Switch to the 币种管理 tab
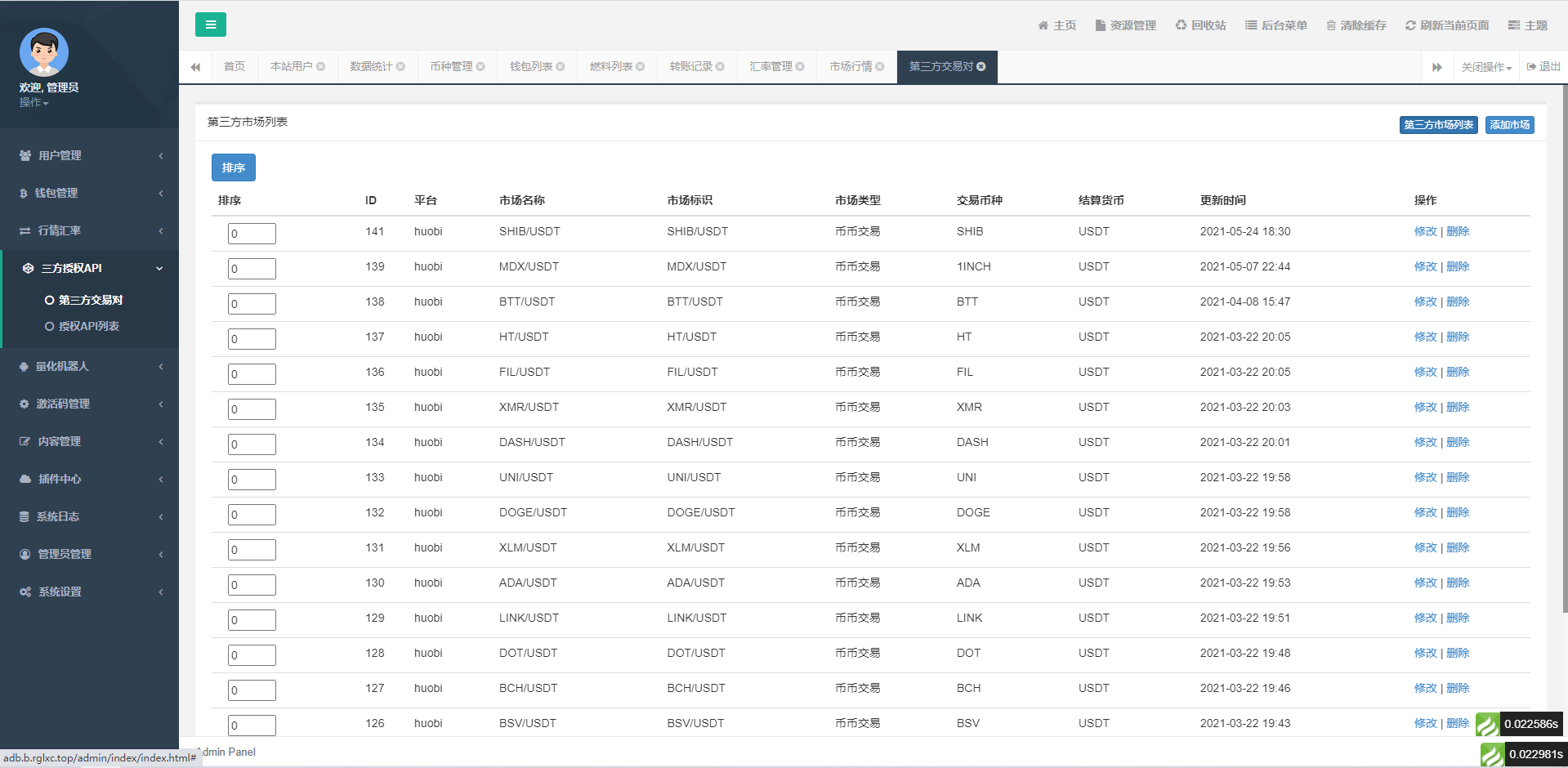Viewport: 1568px width, 768px height. (451, 67)
